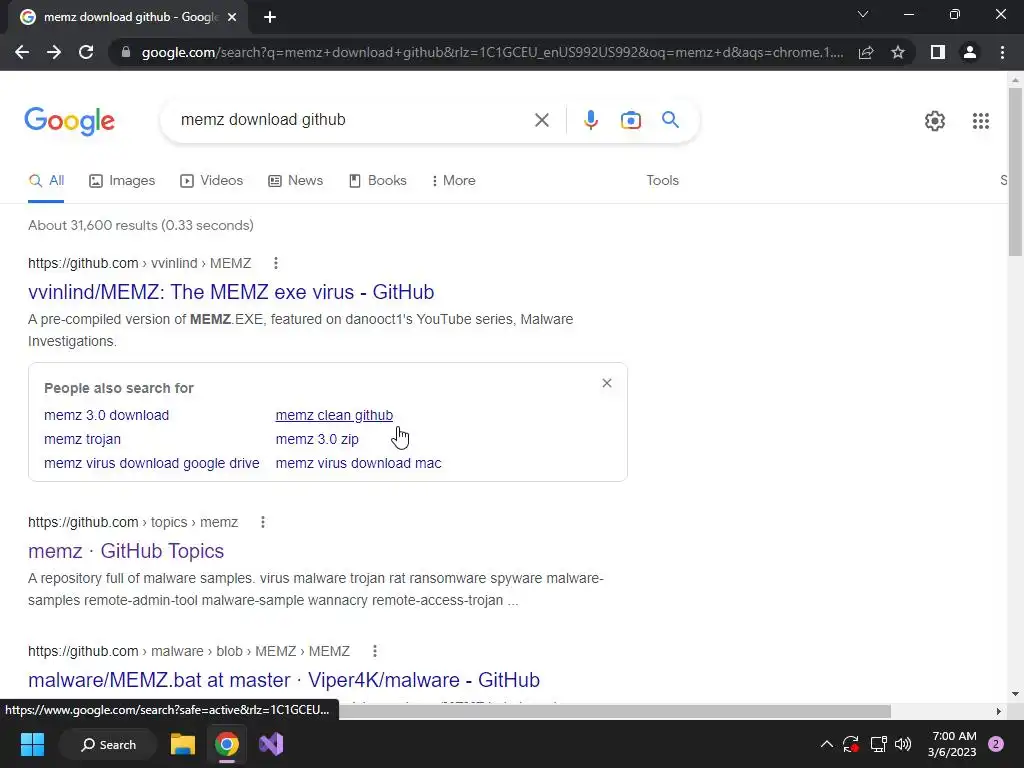
Task: Submit the search with the magnifier icon
Action: point(670,120)
